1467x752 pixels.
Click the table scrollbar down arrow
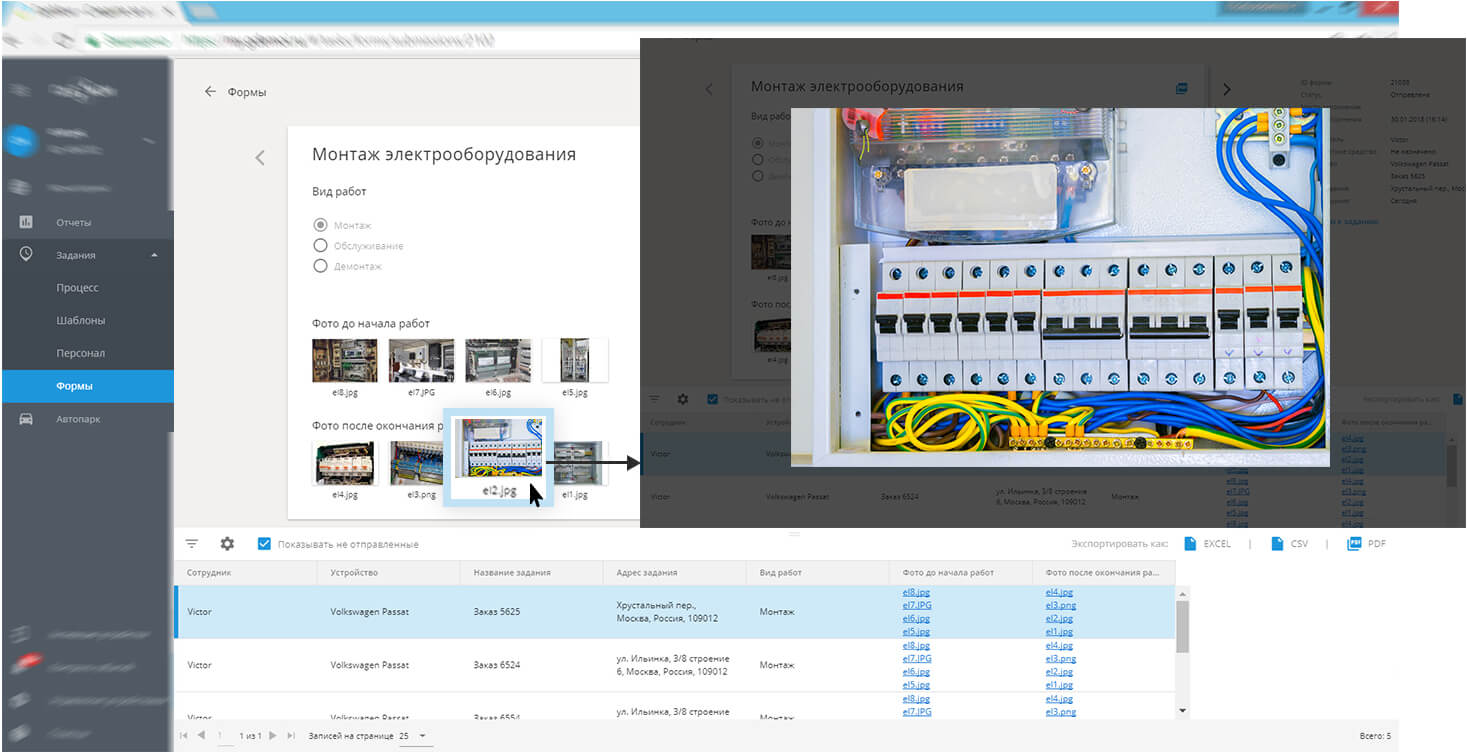[x=1183, y=711]
